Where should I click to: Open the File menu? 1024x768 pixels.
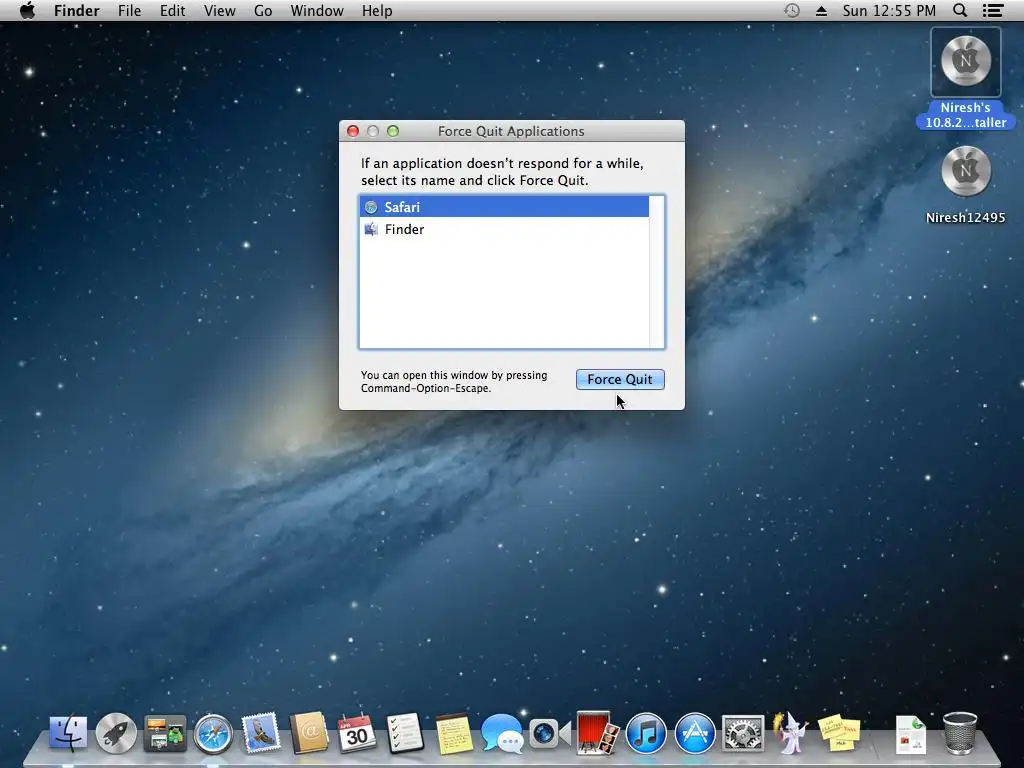129,10
